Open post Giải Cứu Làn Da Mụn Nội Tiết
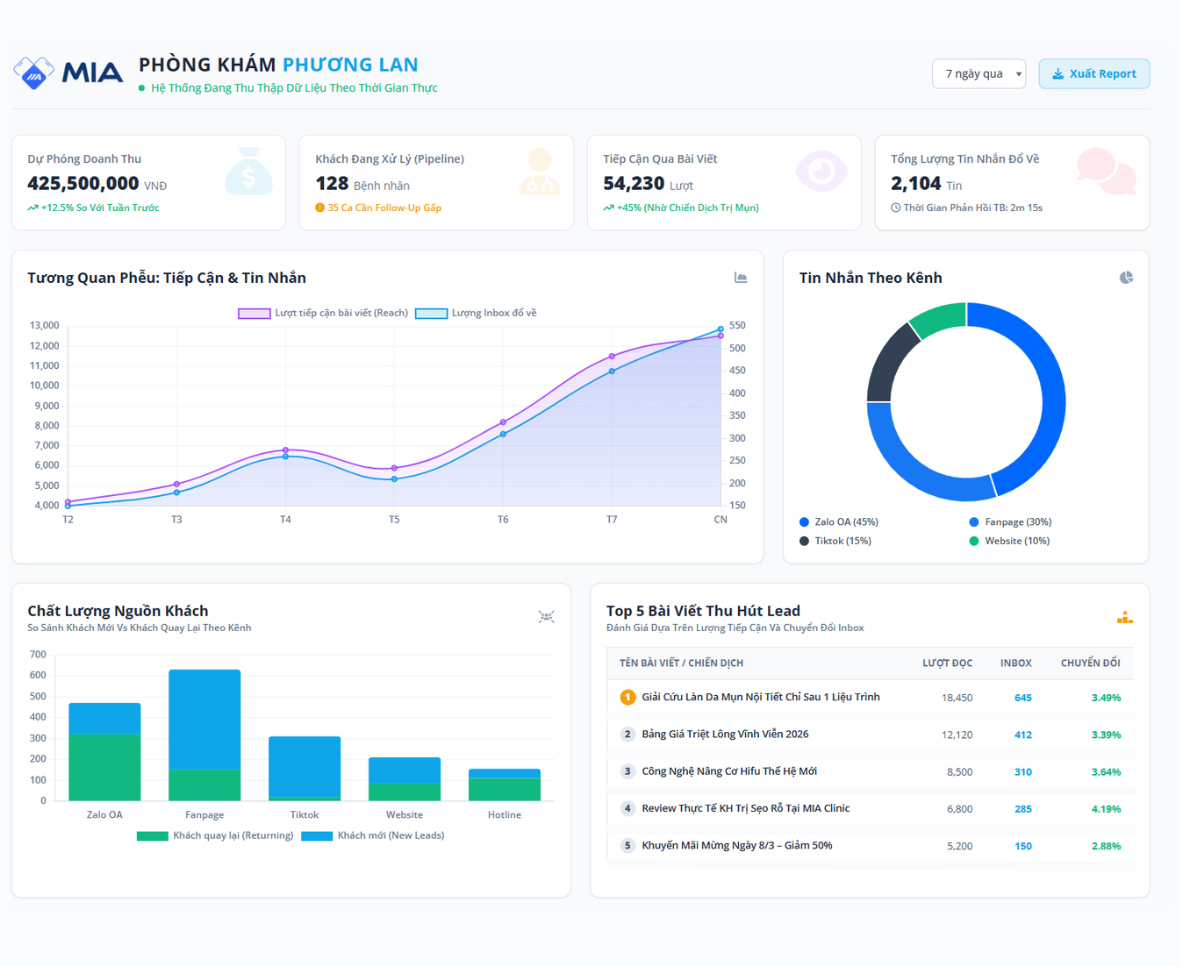The width and height of the screenshot is (1180, 966). click(760, 697)
